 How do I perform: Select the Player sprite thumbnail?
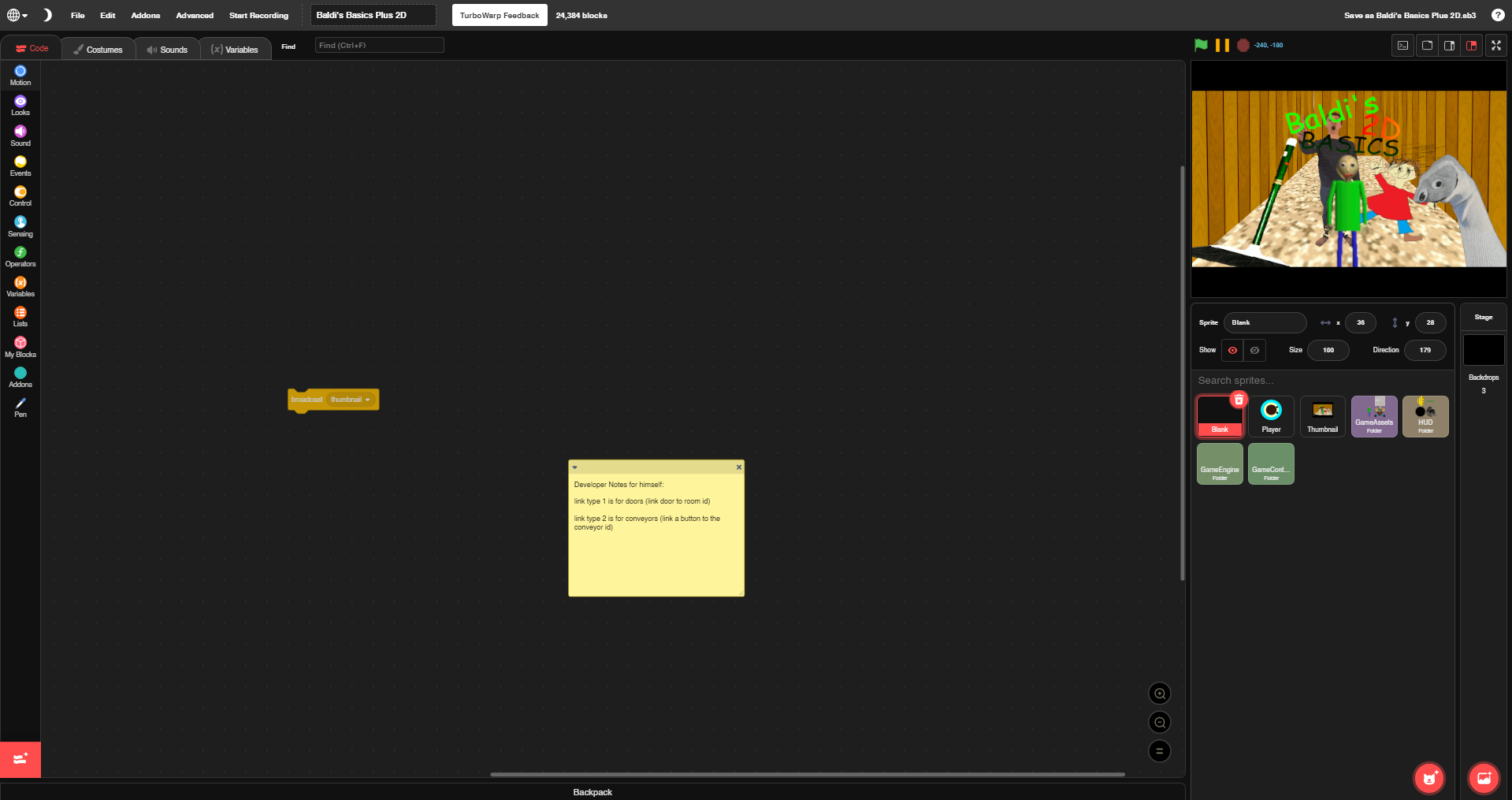click(1270, 416)
